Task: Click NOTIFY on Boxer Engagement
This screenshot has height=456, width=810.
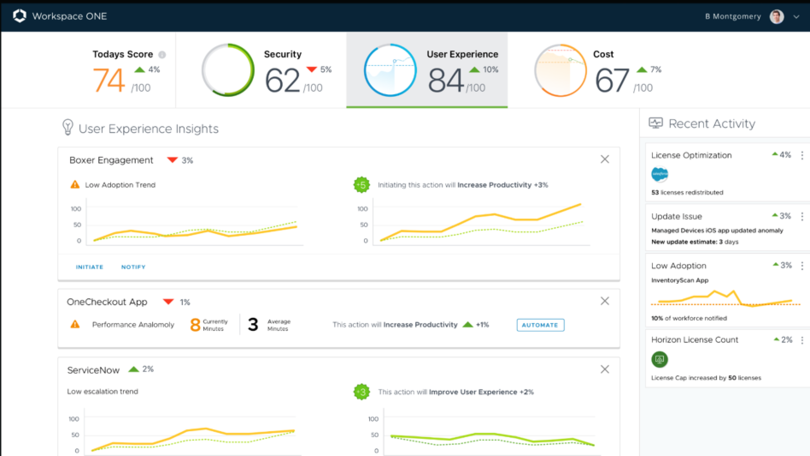Action: 133,267
